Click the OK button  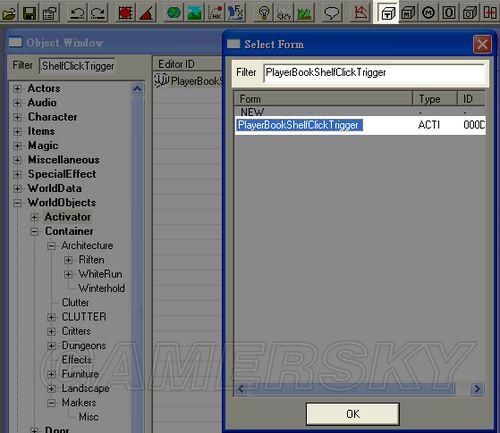pyautogui.click(x=353, y=414)
